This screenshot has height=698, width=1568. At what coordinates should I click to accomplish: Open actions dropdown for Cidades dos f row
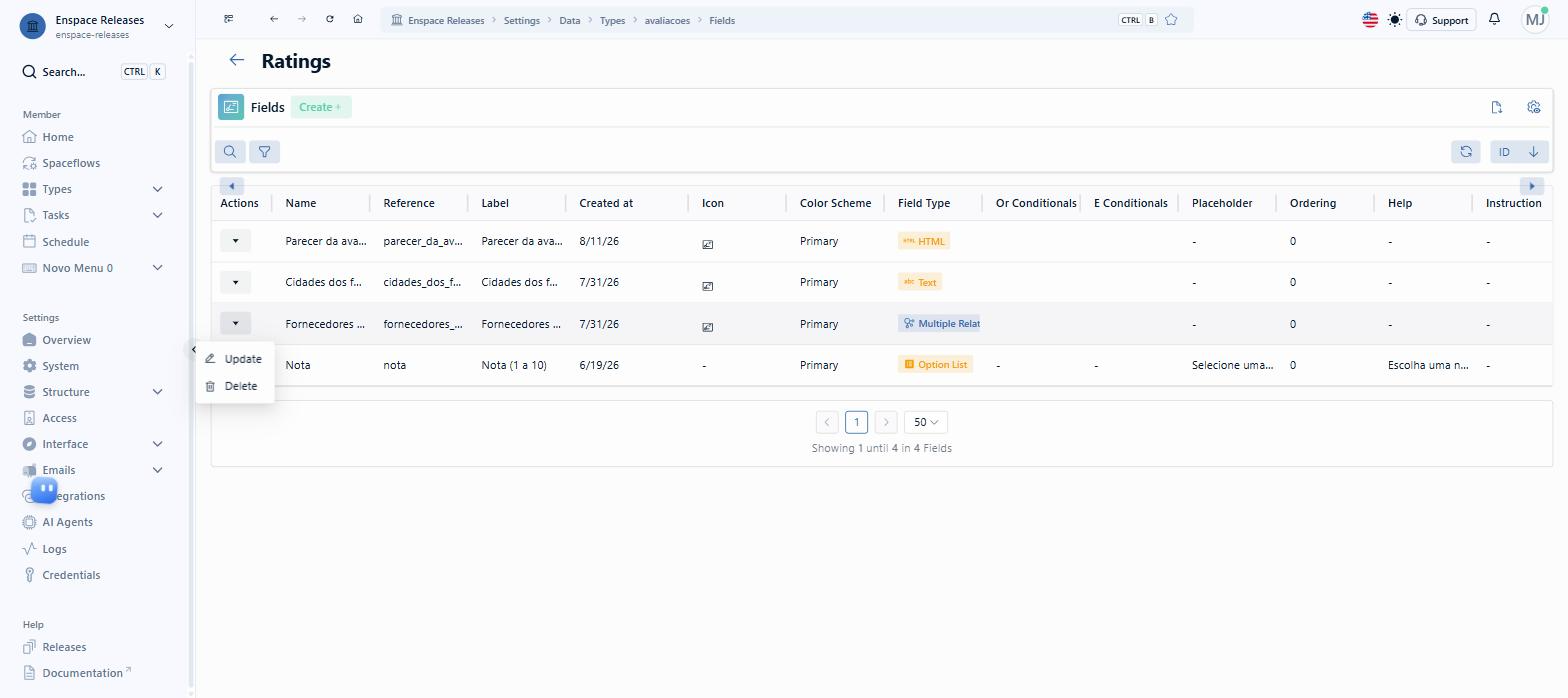[236, 282]
